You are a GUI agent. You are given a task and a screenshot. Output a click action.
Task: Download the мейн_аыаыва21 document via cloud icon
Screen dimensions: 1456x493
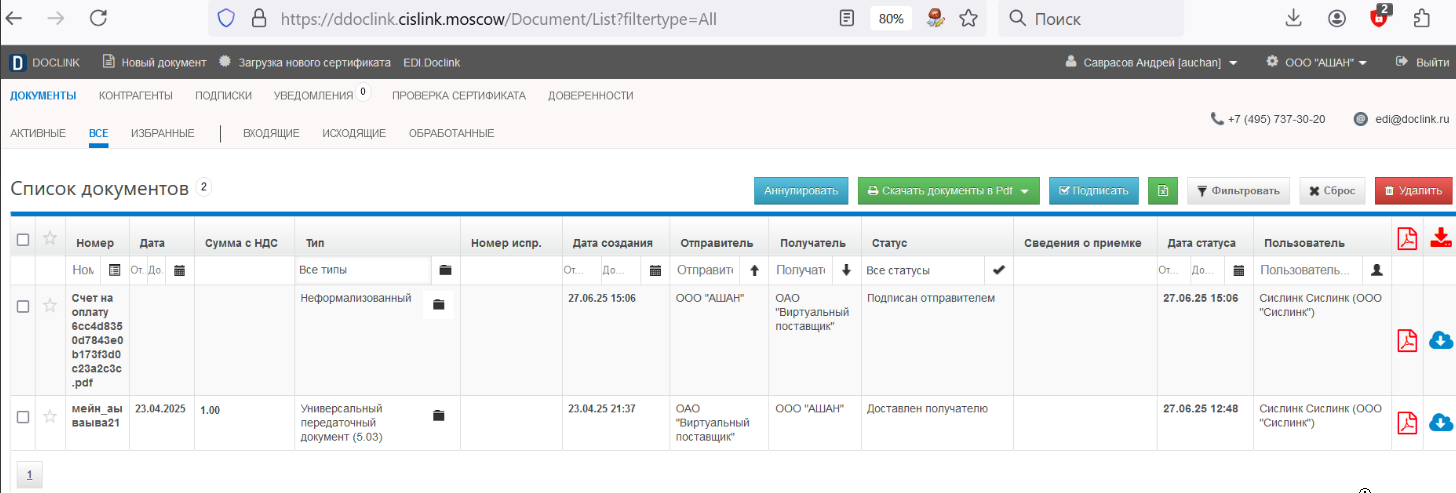[1441, 422]
